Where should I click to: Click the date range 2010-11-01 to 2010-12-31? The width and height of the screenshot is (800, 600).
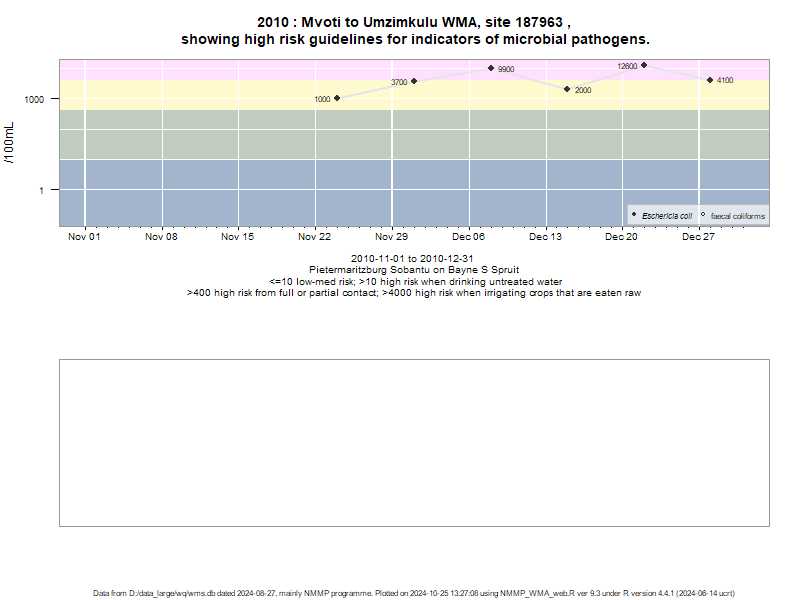point(412,259)
